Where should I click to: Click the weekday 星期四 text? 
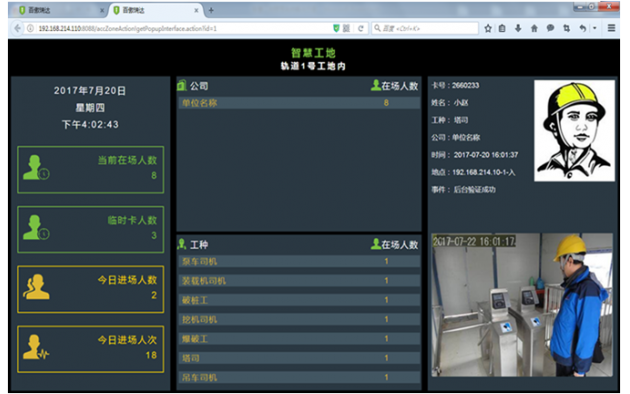[90, 108]
